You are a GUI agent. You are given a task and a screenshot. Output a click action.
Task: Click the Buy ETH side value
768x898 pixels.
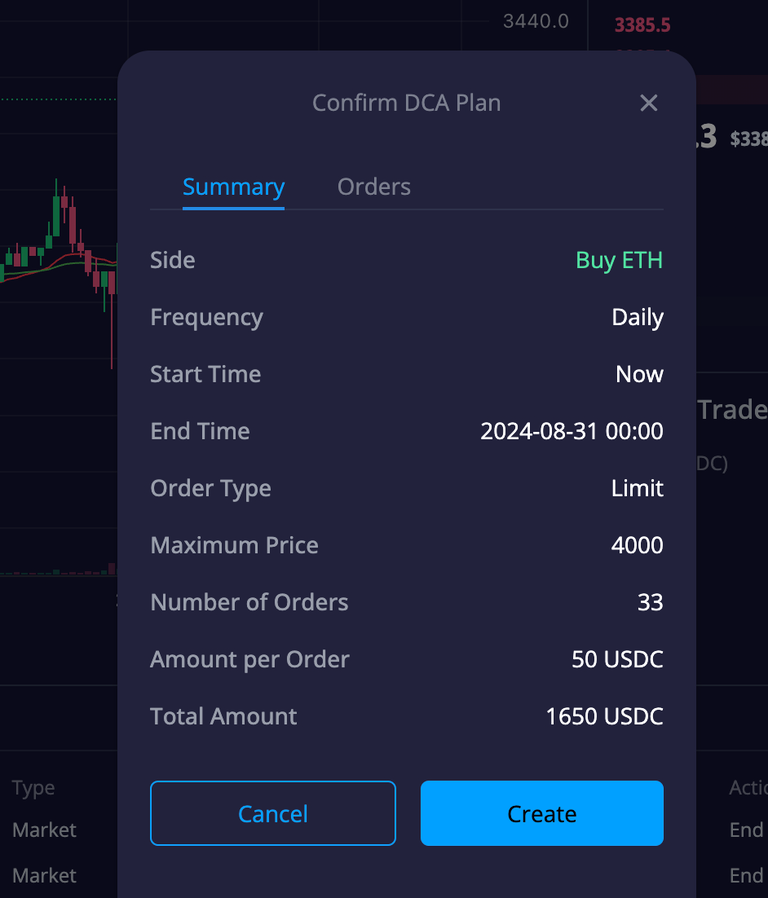pyautogui.click(x=619, y=261)
